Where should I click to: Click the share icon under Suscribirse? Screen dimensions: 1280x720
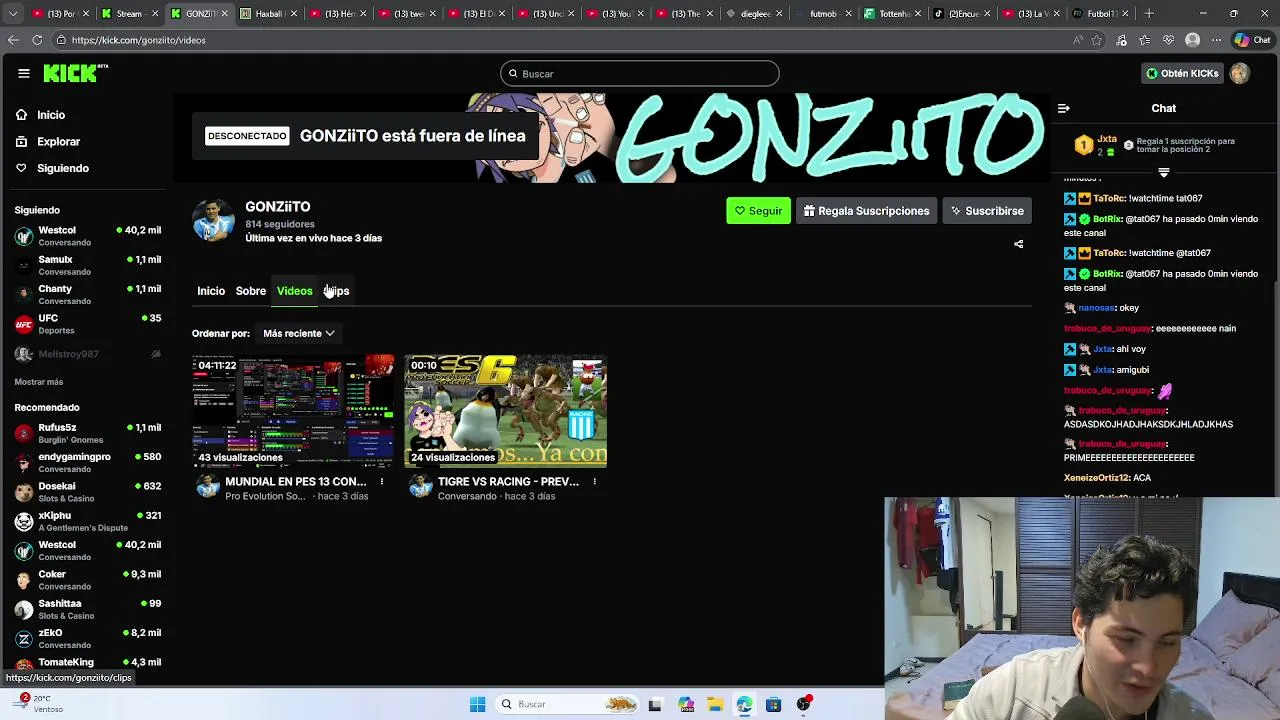[x=1019, y=244]
